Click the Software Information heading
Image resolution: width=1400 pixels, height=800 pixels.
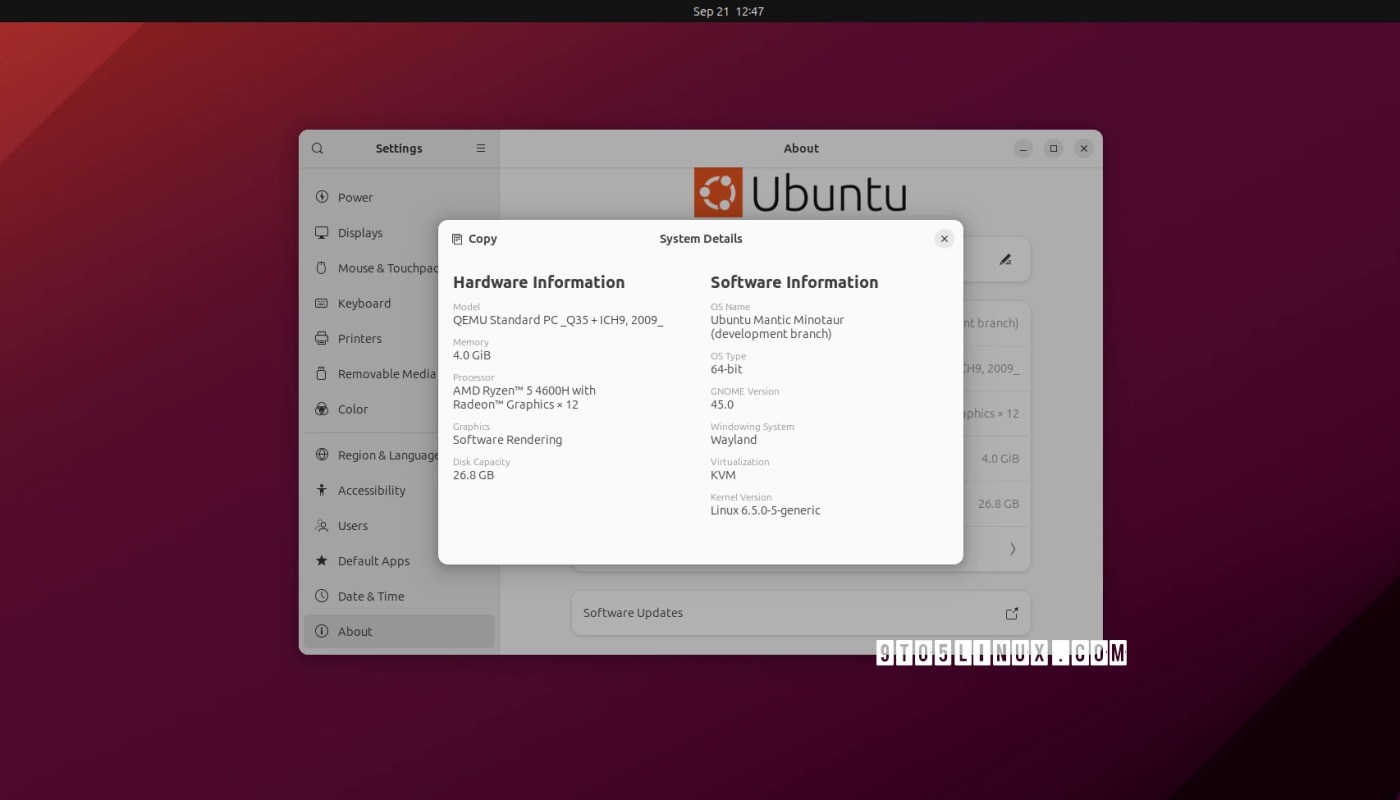794,282
